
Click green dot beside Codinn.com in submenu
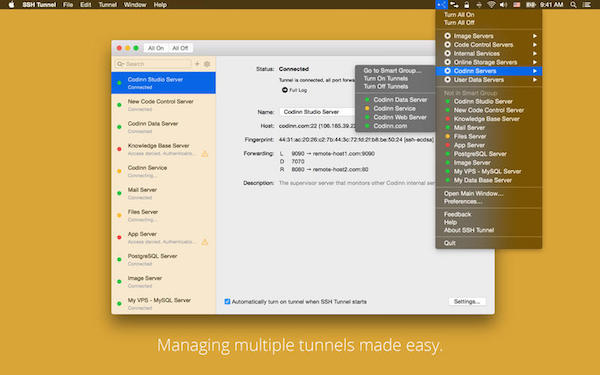pos(367,126)
